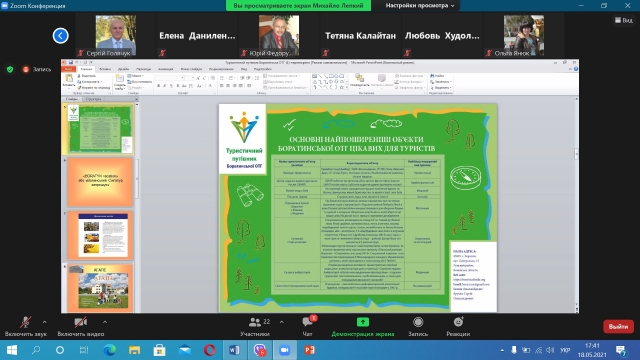640x360 pixels.
Task: Open Word from the Windows taskbar
Action: 234,350
